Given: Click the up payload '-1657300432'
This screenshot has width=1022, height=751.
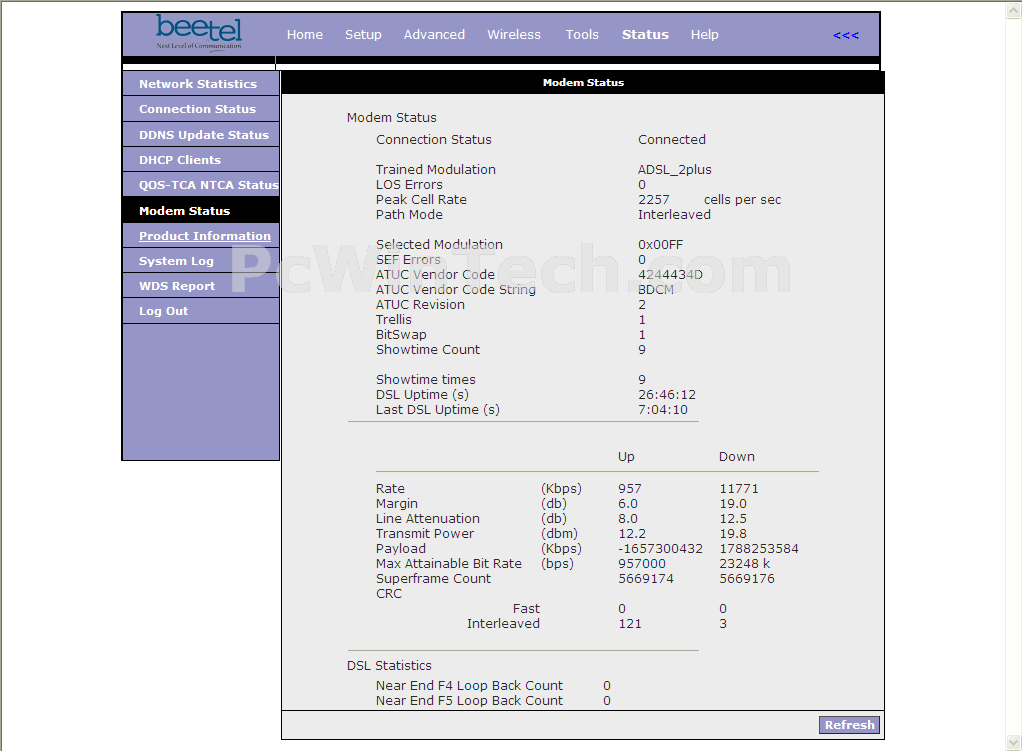Looking at the screenshot, I should pos(660,548).
